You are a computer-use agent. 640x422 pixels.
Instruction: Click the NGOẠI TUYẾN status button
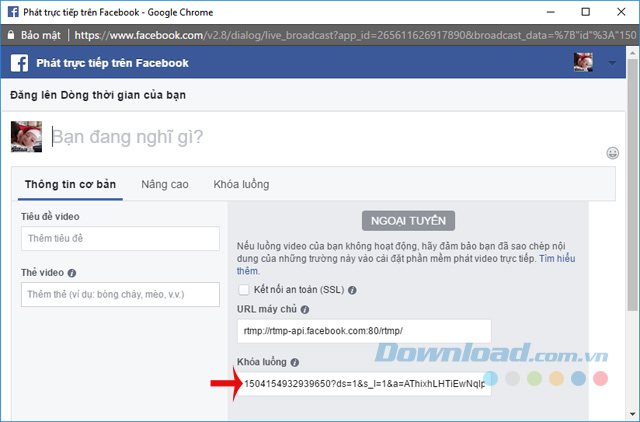pyautogui.click(x=408, y=221)
